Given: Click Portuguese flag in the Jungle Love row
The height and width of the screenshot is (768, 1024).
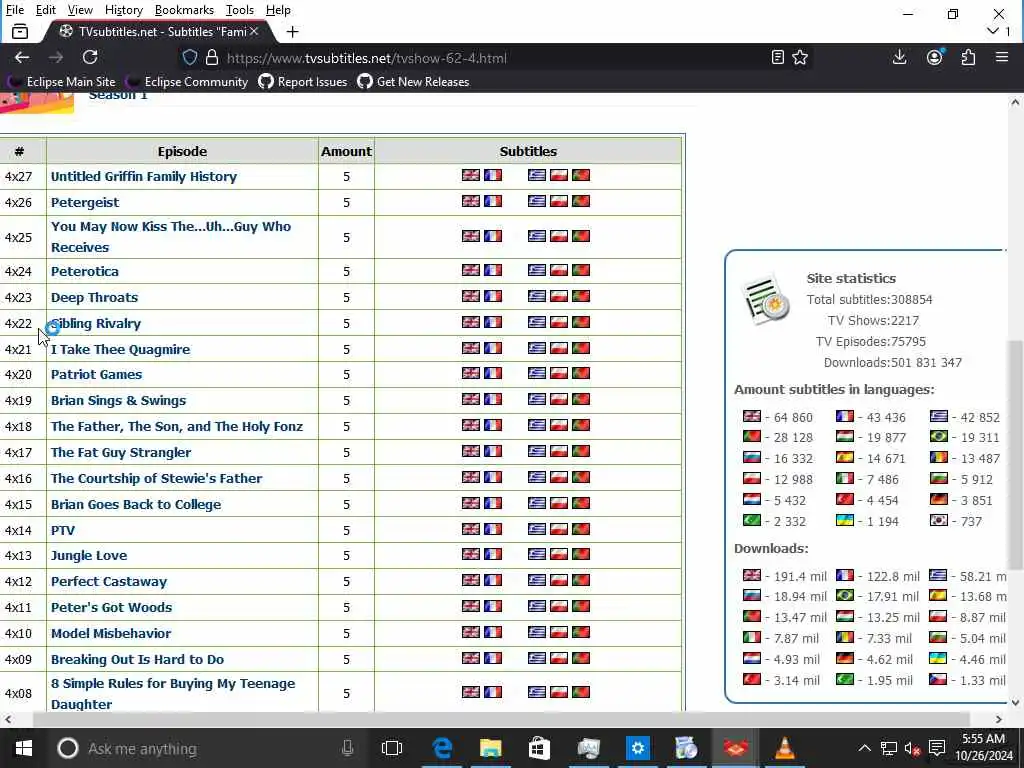Looking at the screenshot, I should coord(581,554).
